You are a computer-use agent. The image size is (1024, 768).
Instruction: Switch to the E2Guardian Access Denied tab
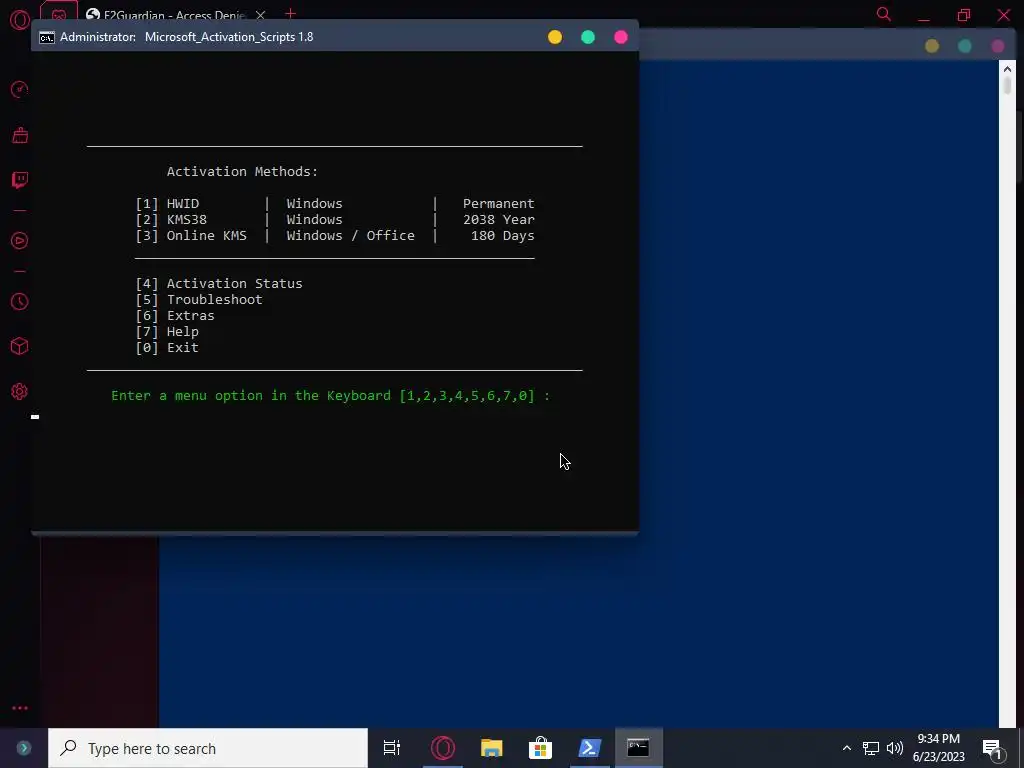click(166, 15)
